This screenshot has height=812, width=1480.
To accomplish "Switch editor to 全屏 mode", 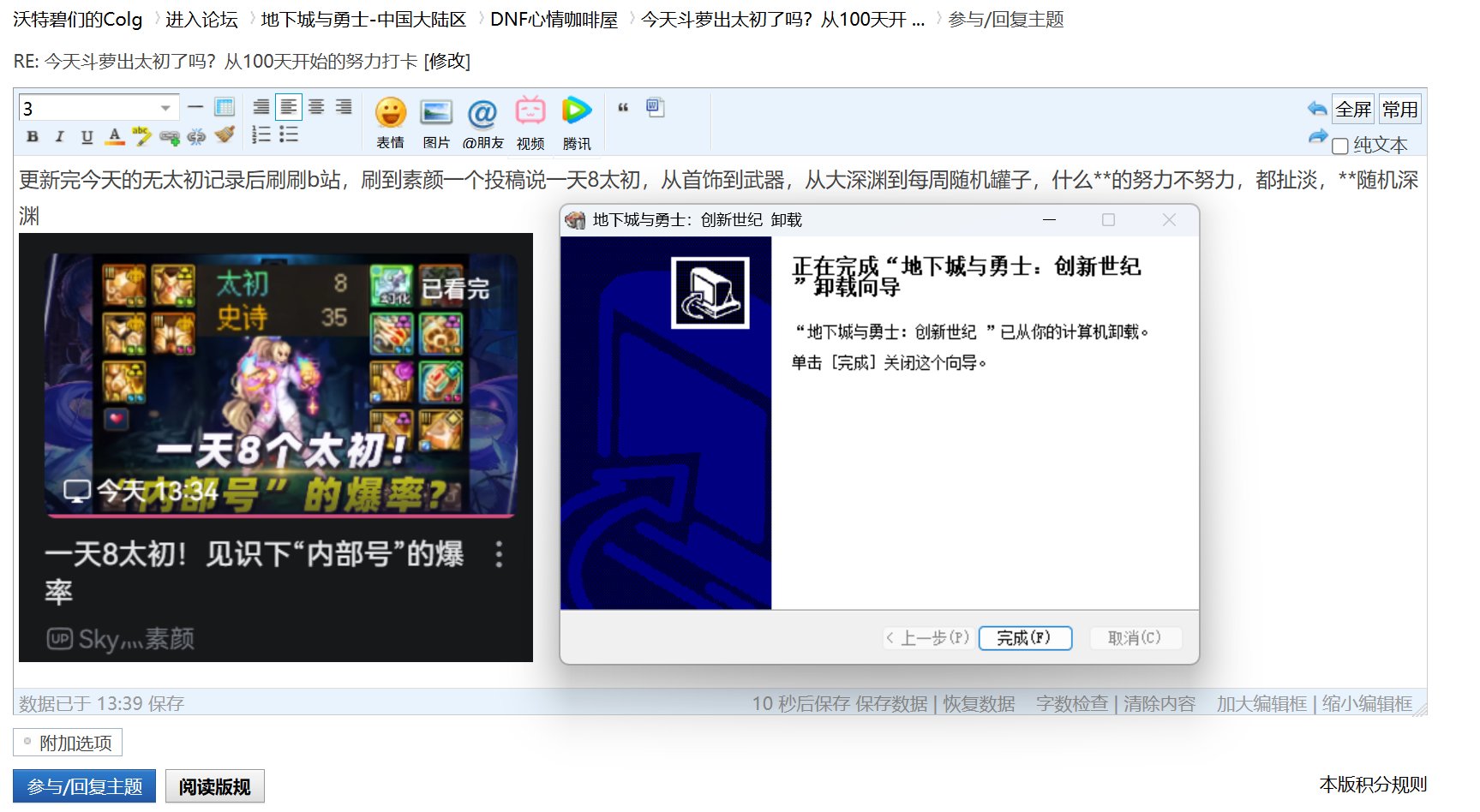I will coord(1354,110).
